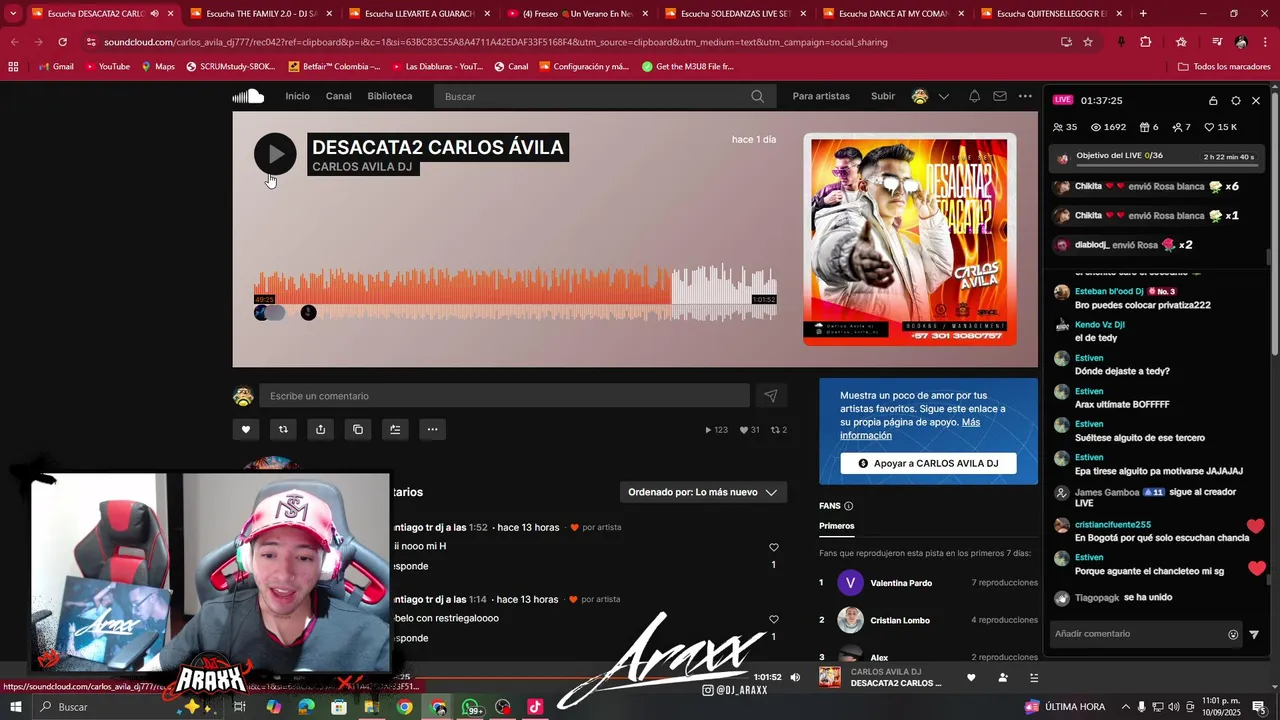Screen dimensions: 1280x720
Task: Click 'Apoyar a CARLOS AVILA DJ' button
Action: point(928,463)
